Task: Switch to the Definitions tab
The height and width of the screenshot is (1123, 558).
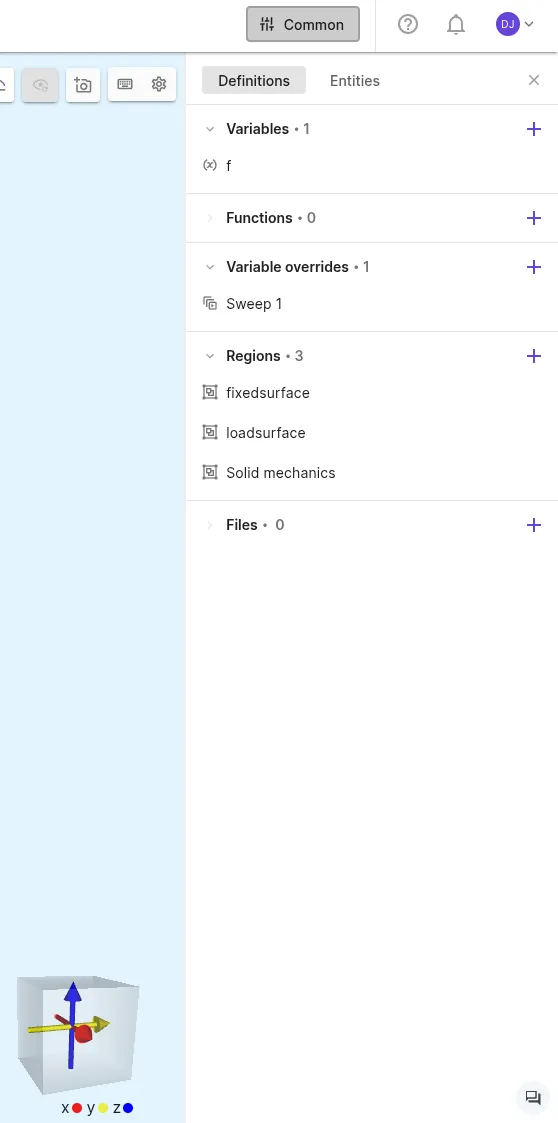Action: (x=254, y=81)
